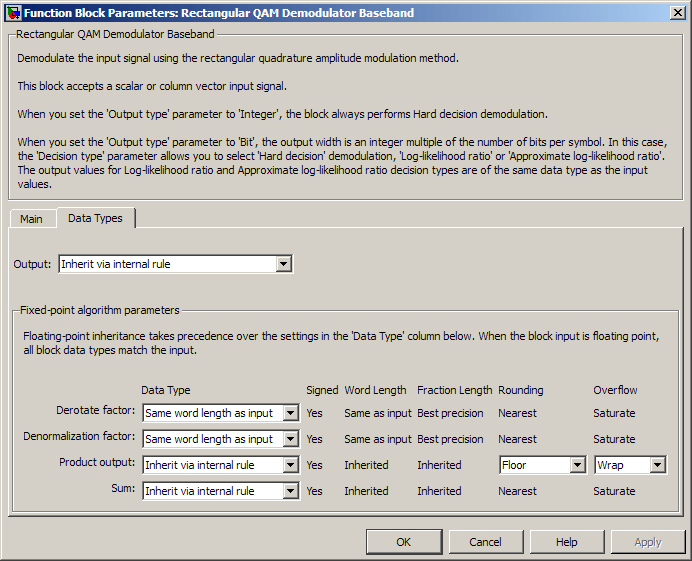This screenshot has height=561, width=692.
Task: Click Denormalization factor 'Best precision' value
Action: (x=450, y=439)
